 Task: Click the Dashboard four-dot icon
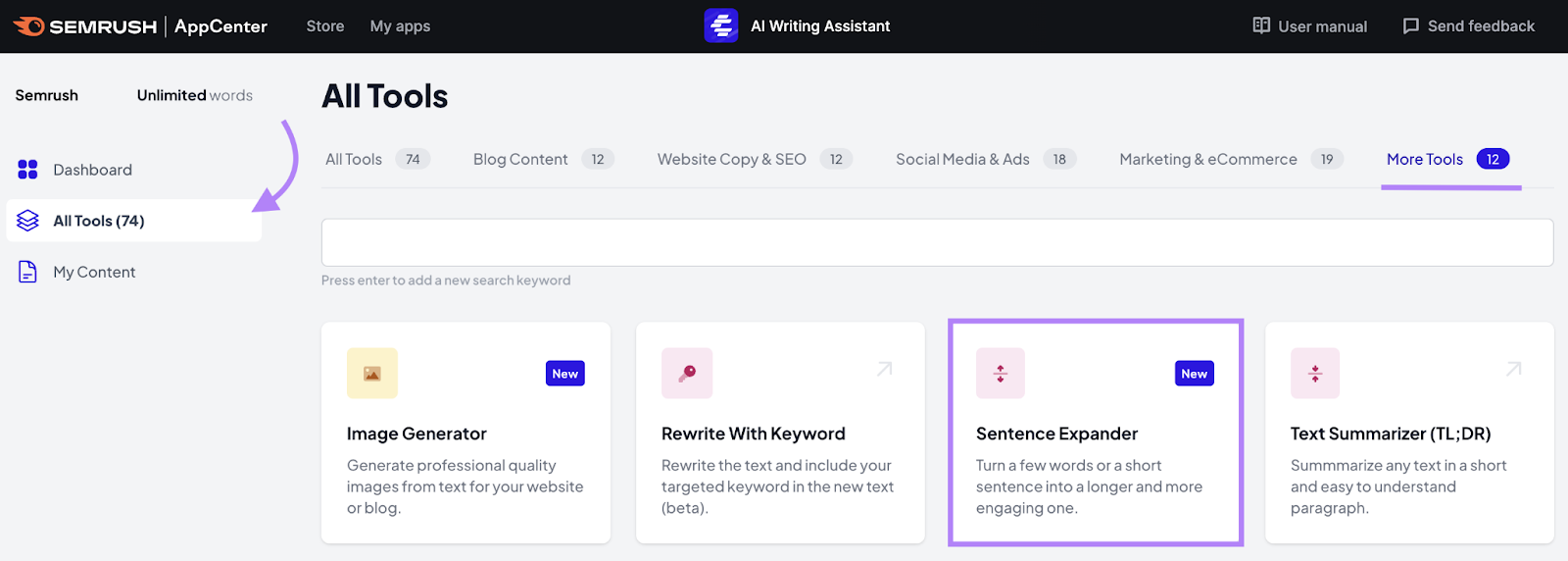[x=27, y=170]
